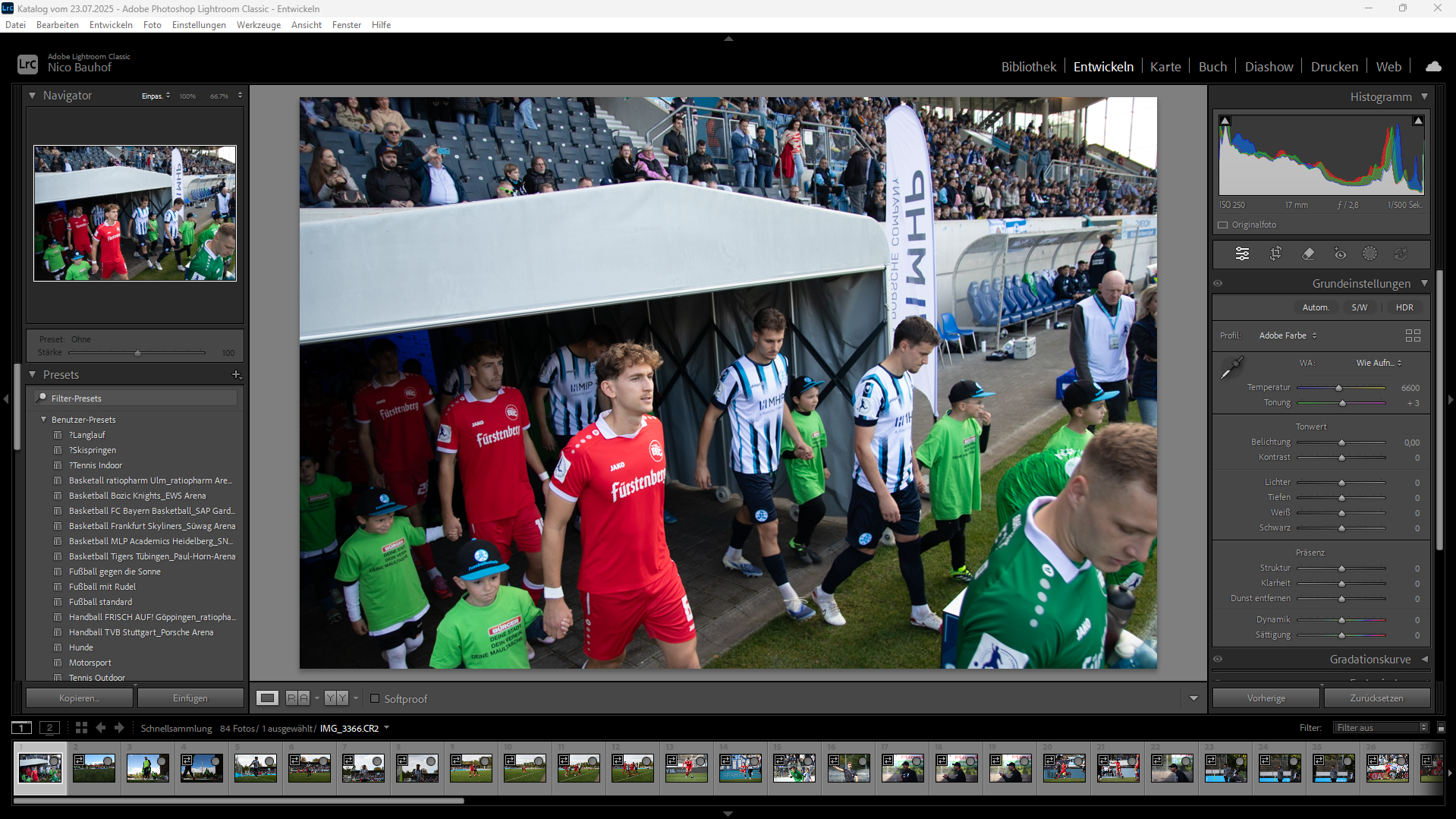The height and width of the screenshot is (819, 1456).
Task: Click the Temperatur slider handle
Action: tap(1339, 388)
